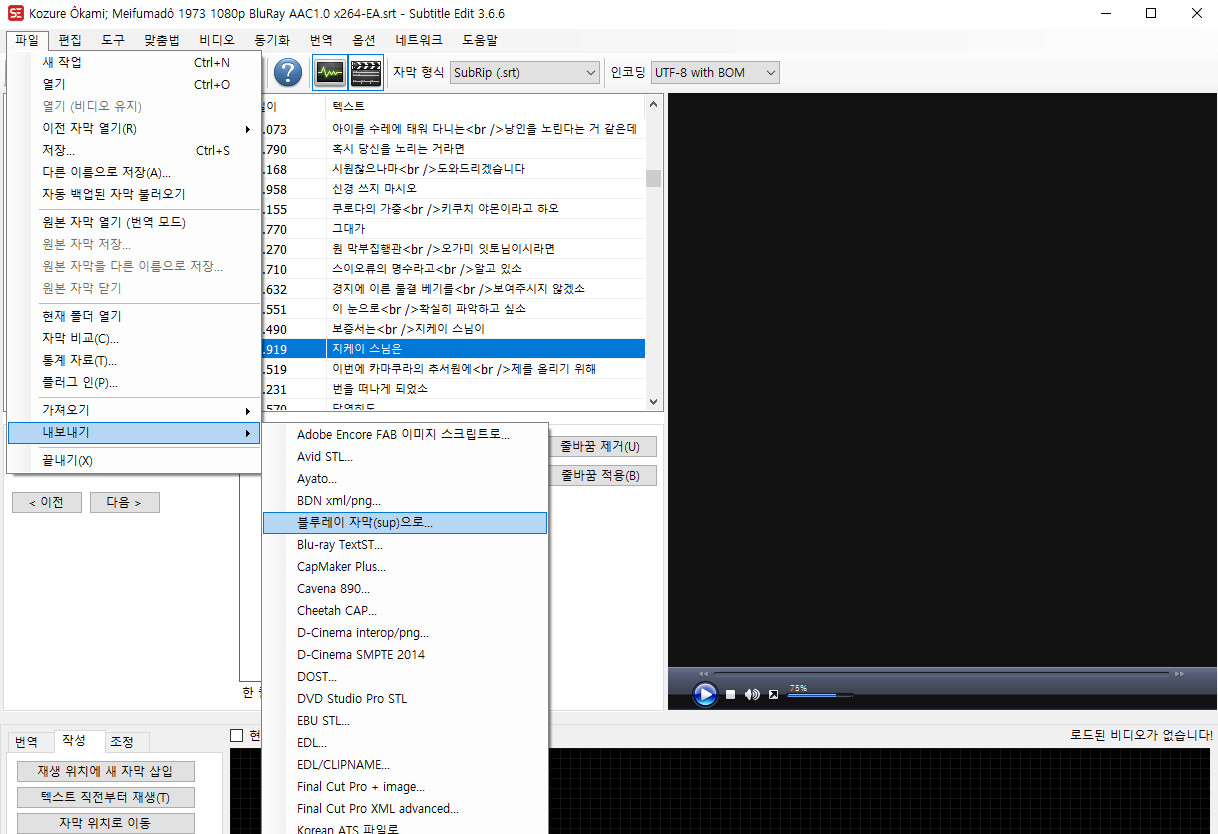The image size is (1218, 834).
Task: Open the 도구 menu
Action: (113, 40)
